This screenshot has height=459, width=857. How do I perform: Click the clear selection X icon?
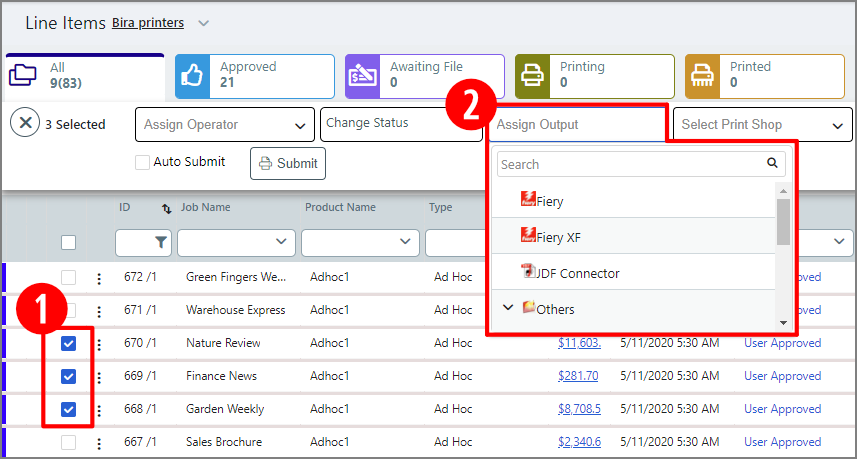coord(25,124)
